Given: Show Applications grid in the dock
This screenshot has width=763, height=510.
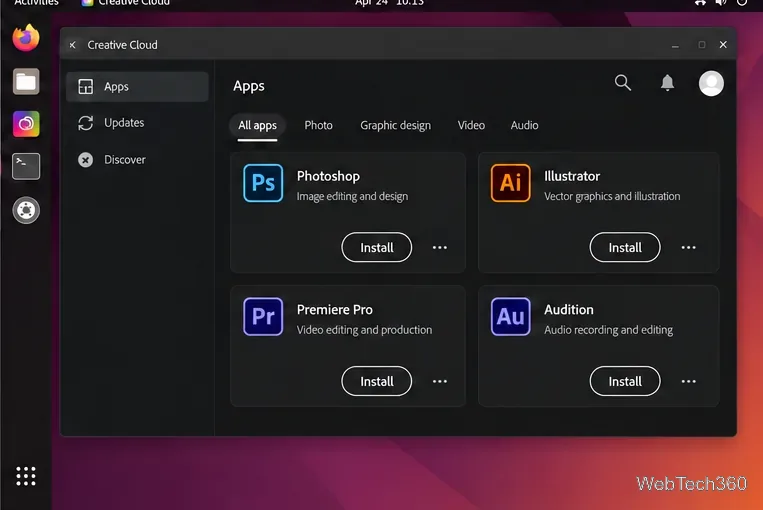Looking at the screenshot, I should [26, 476].
